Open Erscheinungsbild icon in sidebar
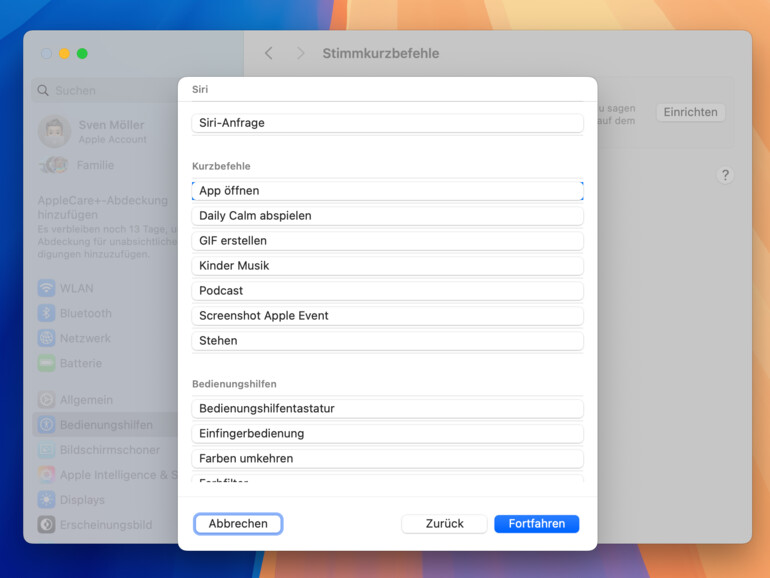This screenshot has width=770, height=578. pyautogui.click(x=46, y=525)
